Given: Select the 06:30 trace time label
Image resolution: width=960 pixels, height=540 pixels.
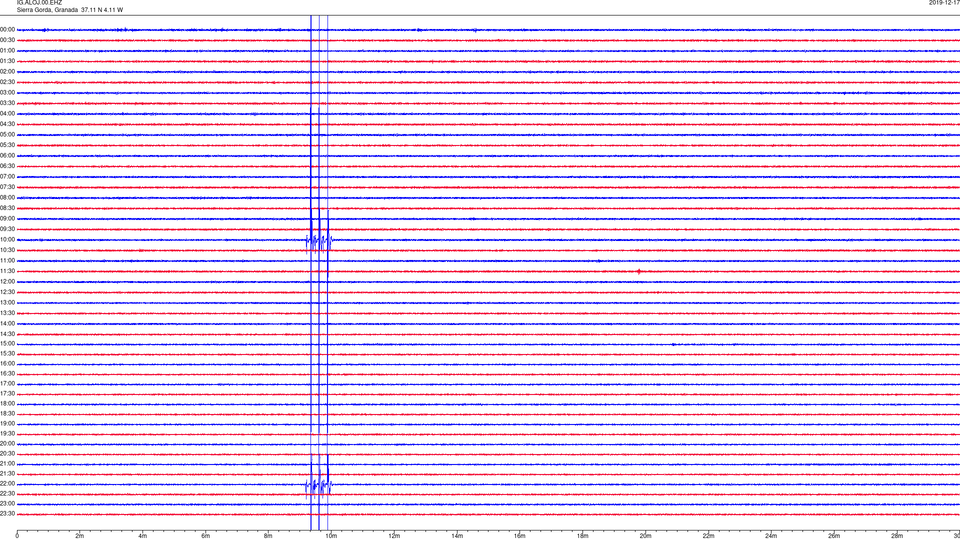Looking at the screenshot, I should (7, 166).
